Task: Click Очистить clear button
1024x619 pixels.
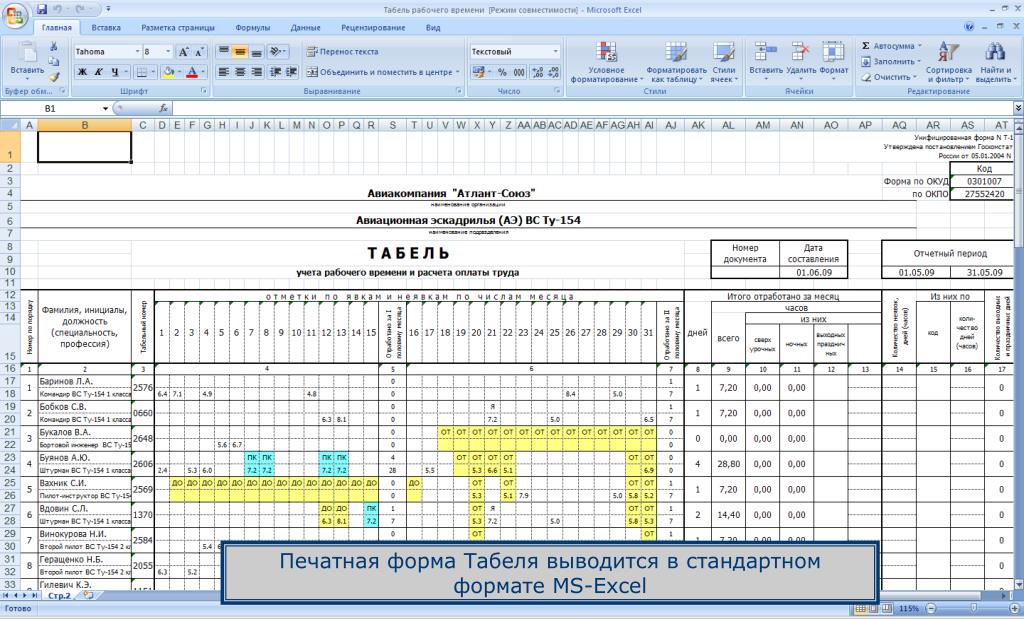Action: click(x=889, y=76)
